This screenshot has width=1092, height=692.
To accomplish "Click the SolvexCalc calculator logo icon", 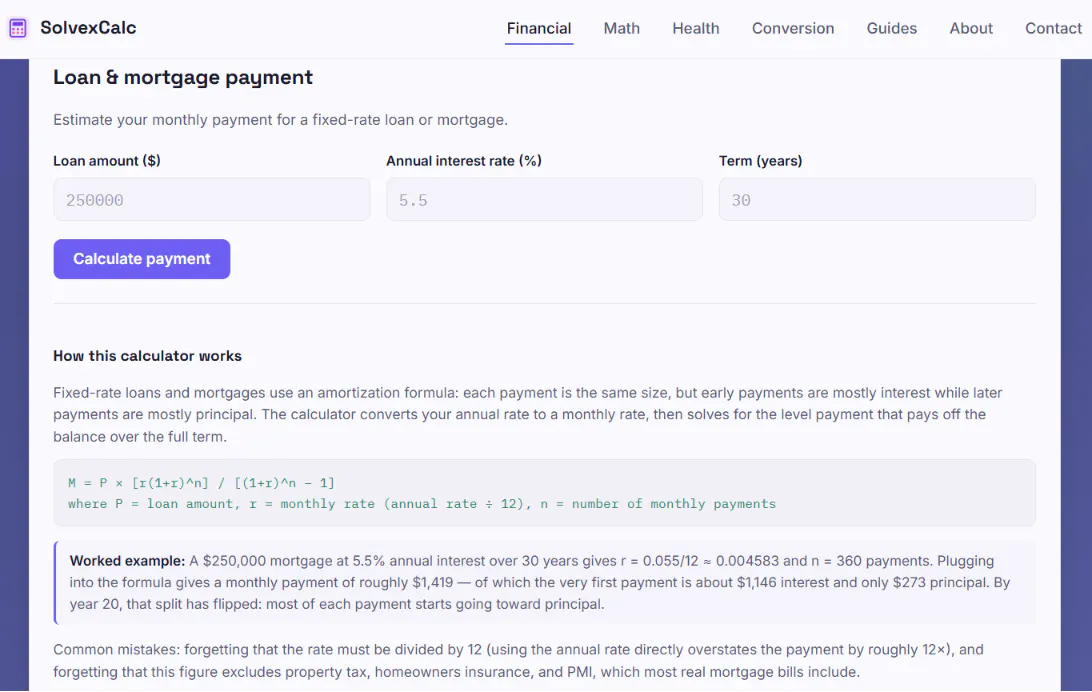I will 17,28.
